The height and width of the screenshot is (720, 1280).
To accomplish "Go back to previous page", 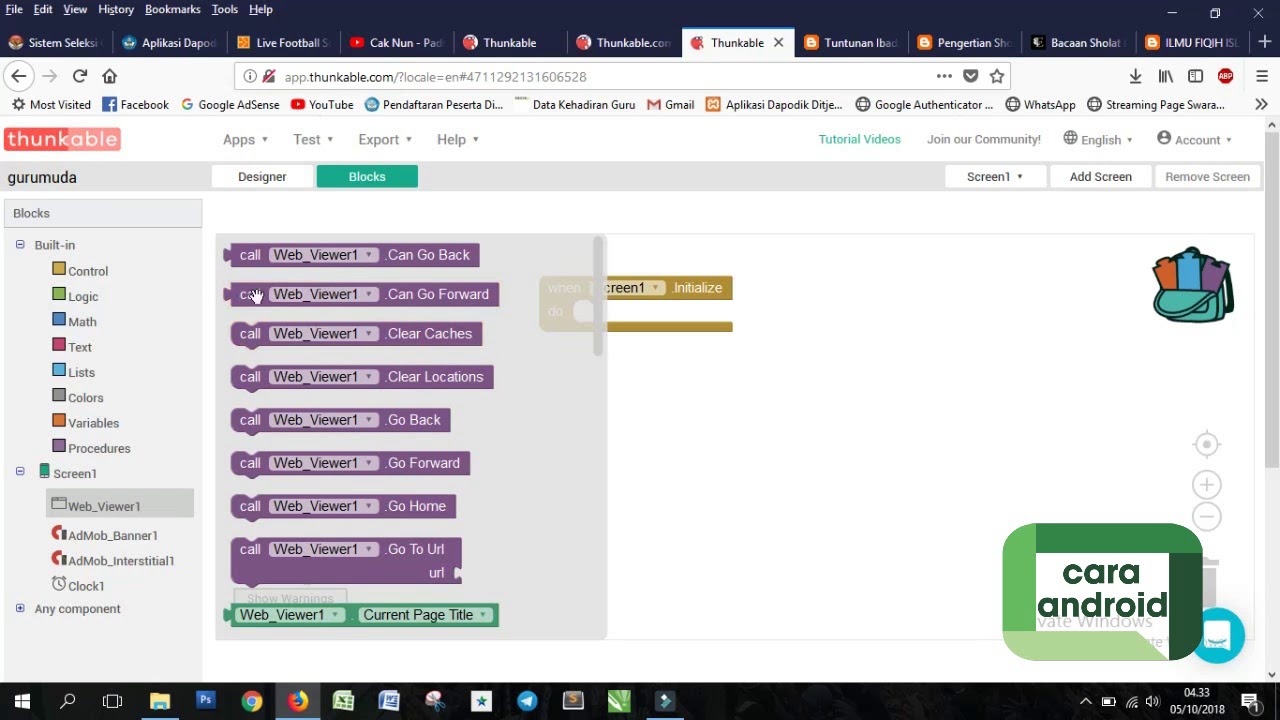I will [x=18, y=76].
